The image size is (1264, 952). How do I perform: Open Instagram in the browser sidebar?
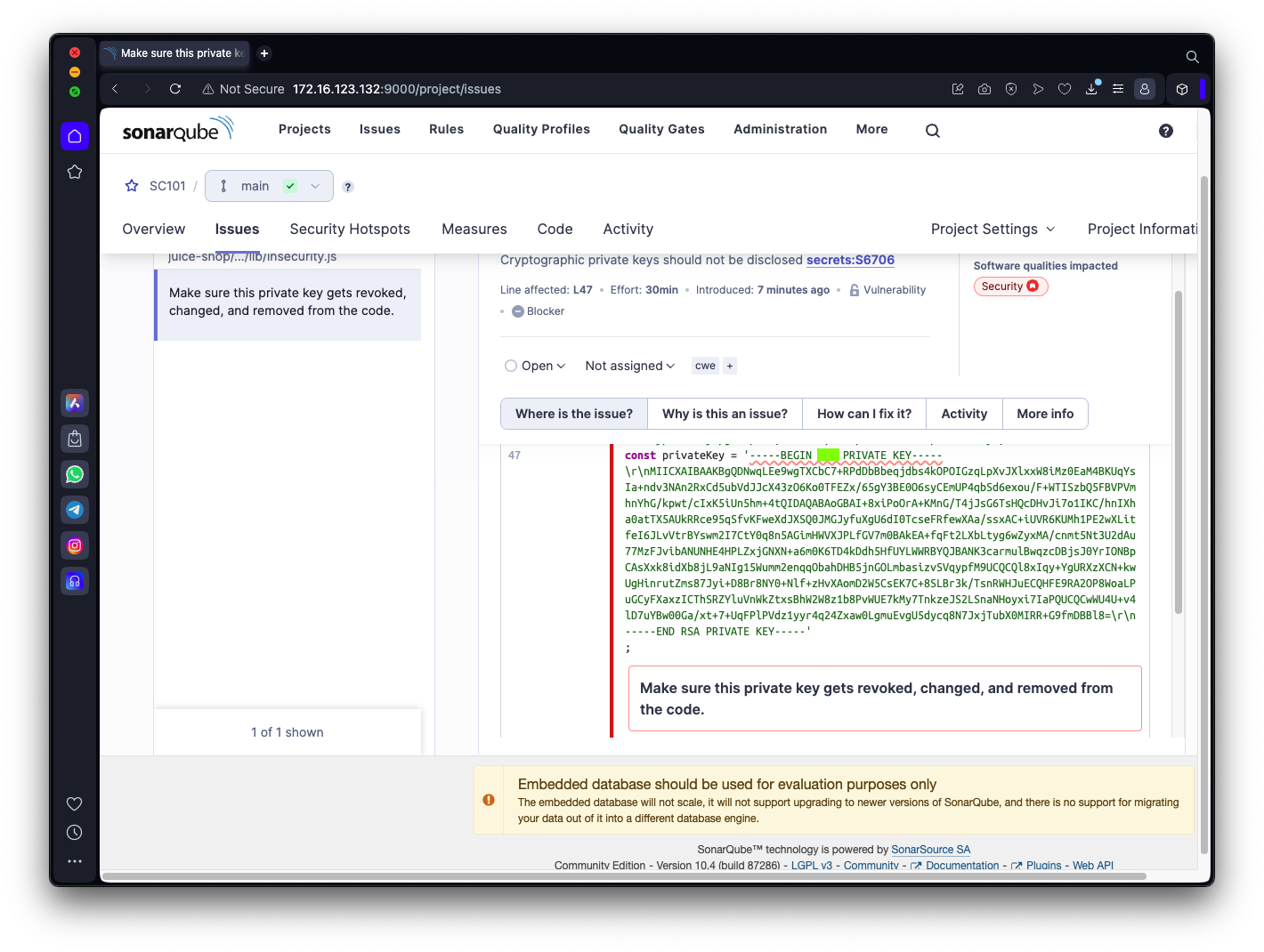point(75,545)
